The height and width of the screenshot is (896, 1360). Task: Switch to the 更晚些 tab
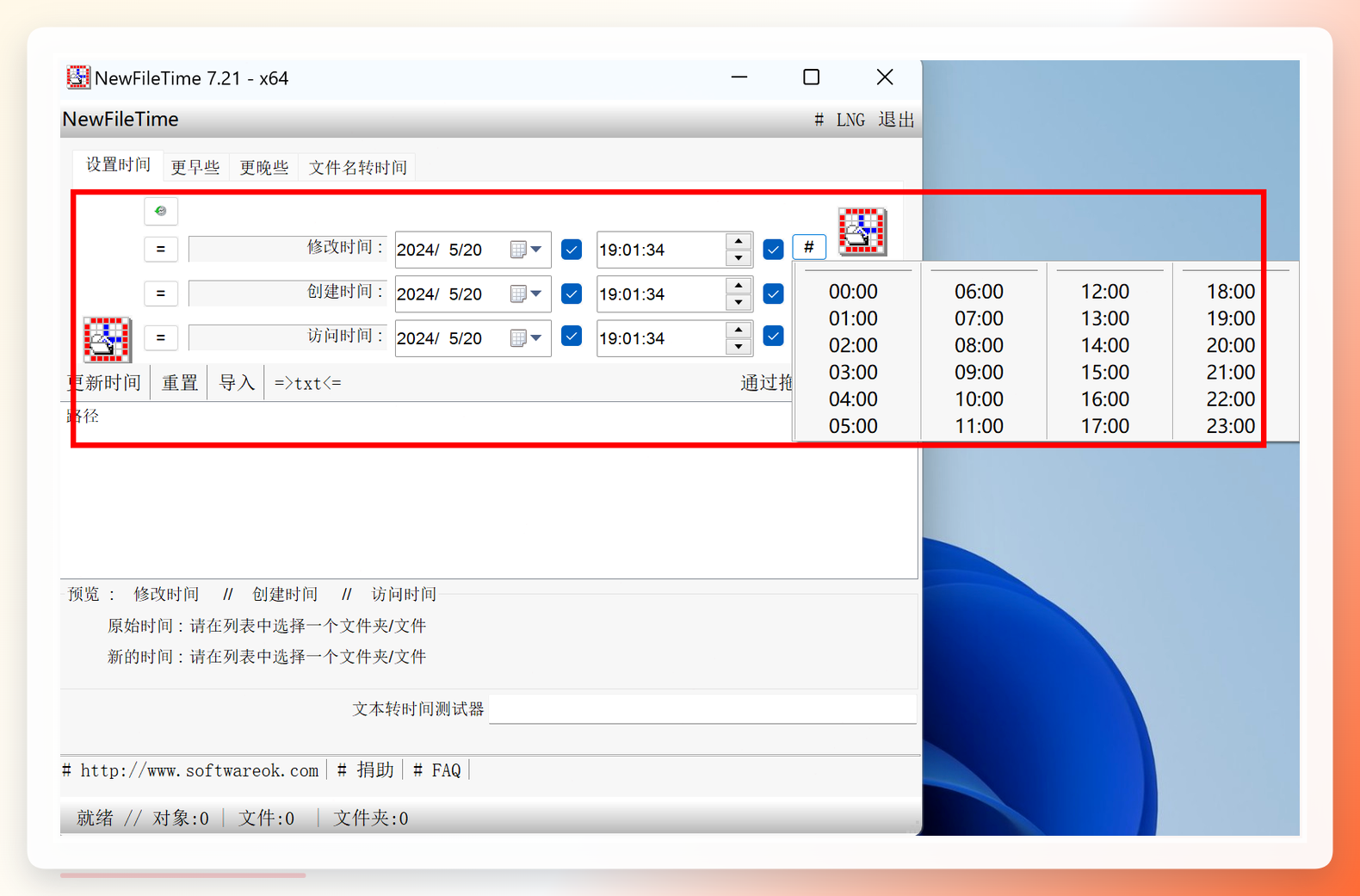[x=264, y=167]
